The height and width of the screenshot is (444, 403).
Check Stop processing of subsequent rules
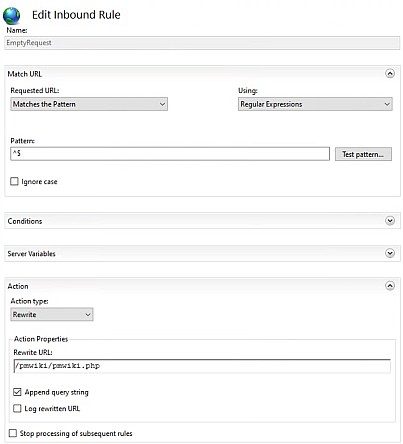point(13,433)
